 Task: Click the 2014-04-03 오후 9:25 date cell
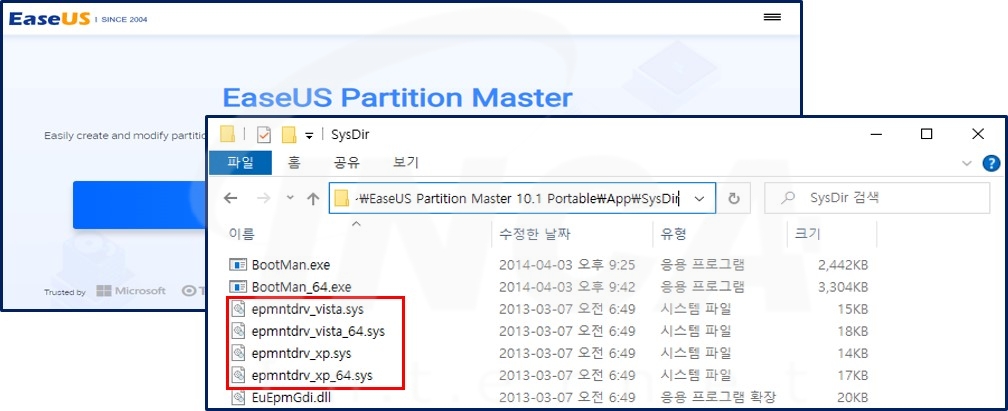[x=567, y=264]
